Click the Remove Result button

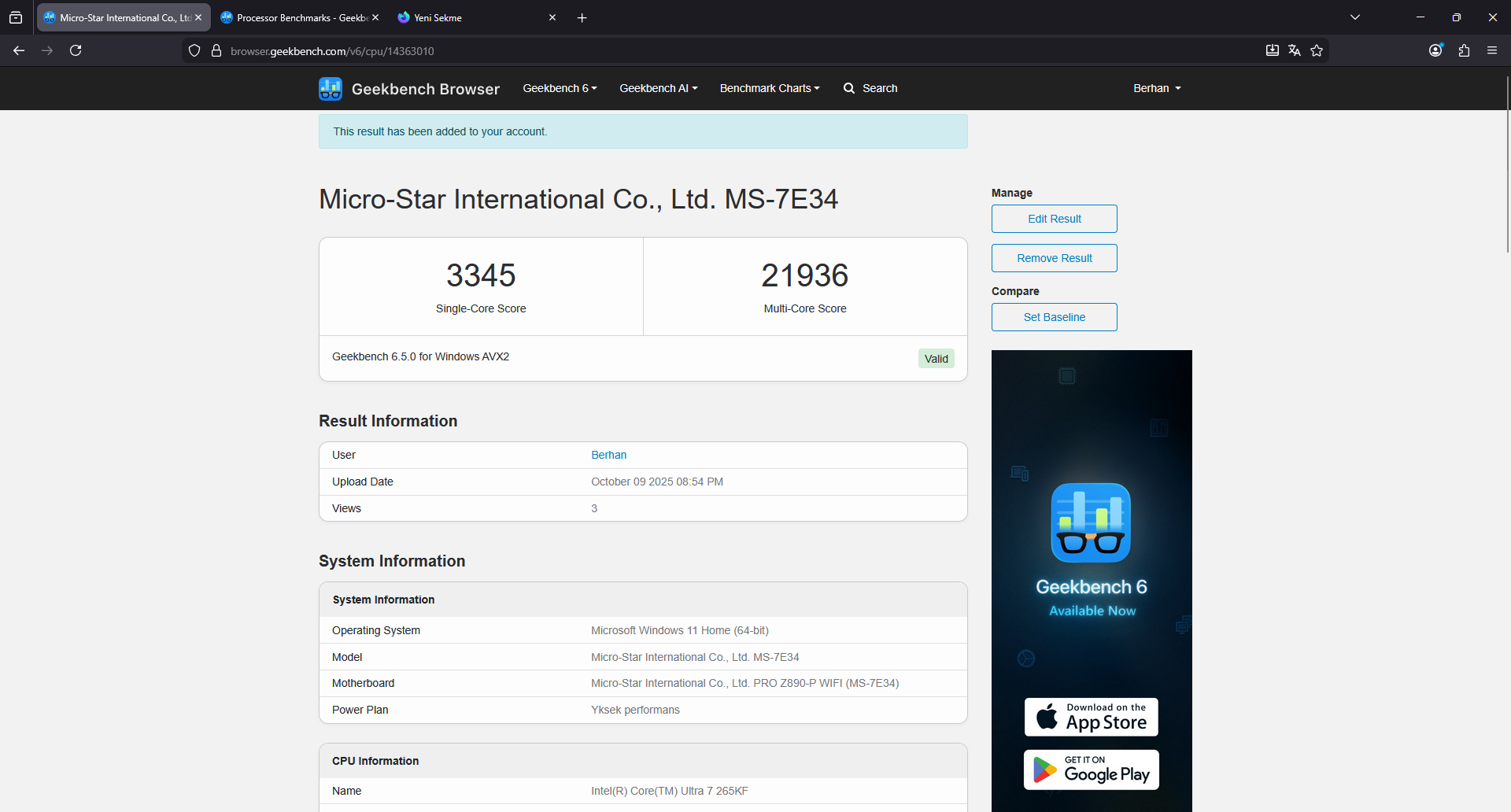1055,258
